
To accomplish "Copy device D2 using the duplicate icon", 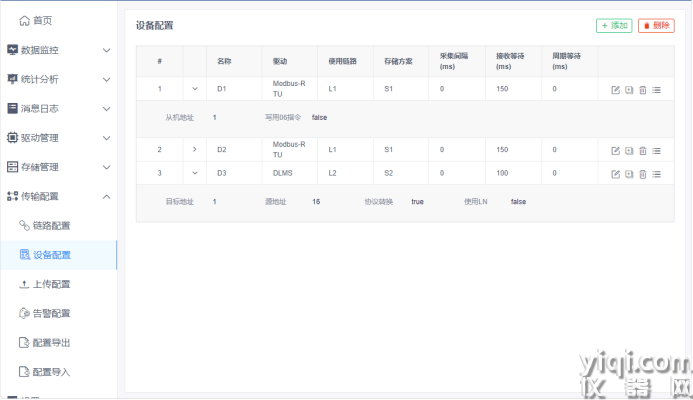I will tap(629, 151).
